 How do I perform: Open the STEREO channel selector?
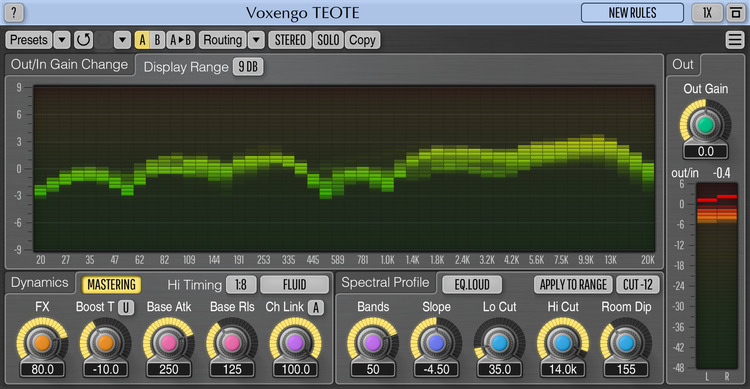290,40
